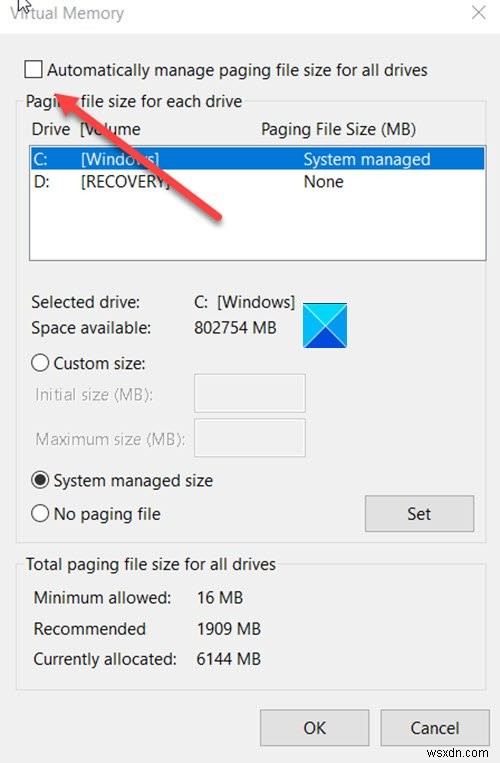Viewport: 500px width, 763px height.
Task: Choose the Custom size radio button
Action: pos(40,363)
